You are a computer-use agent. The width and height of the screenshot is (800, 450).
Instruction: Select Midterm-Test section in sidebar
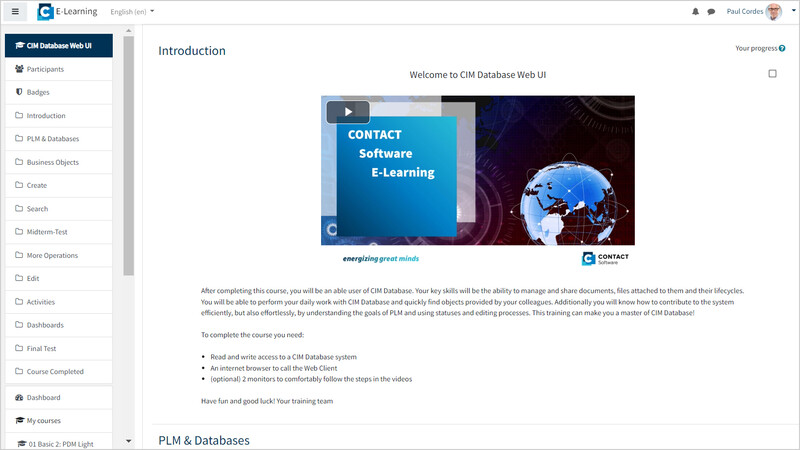(x=59, y=232)
